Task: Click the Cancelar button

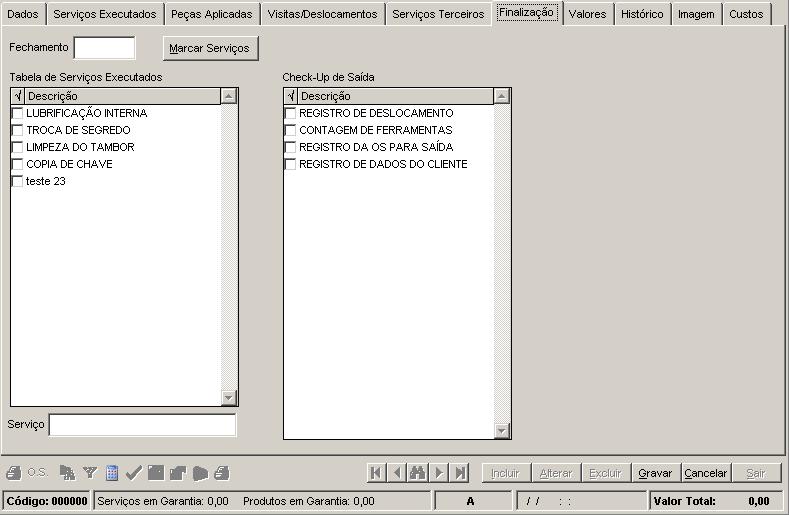Action: (705, 473)
